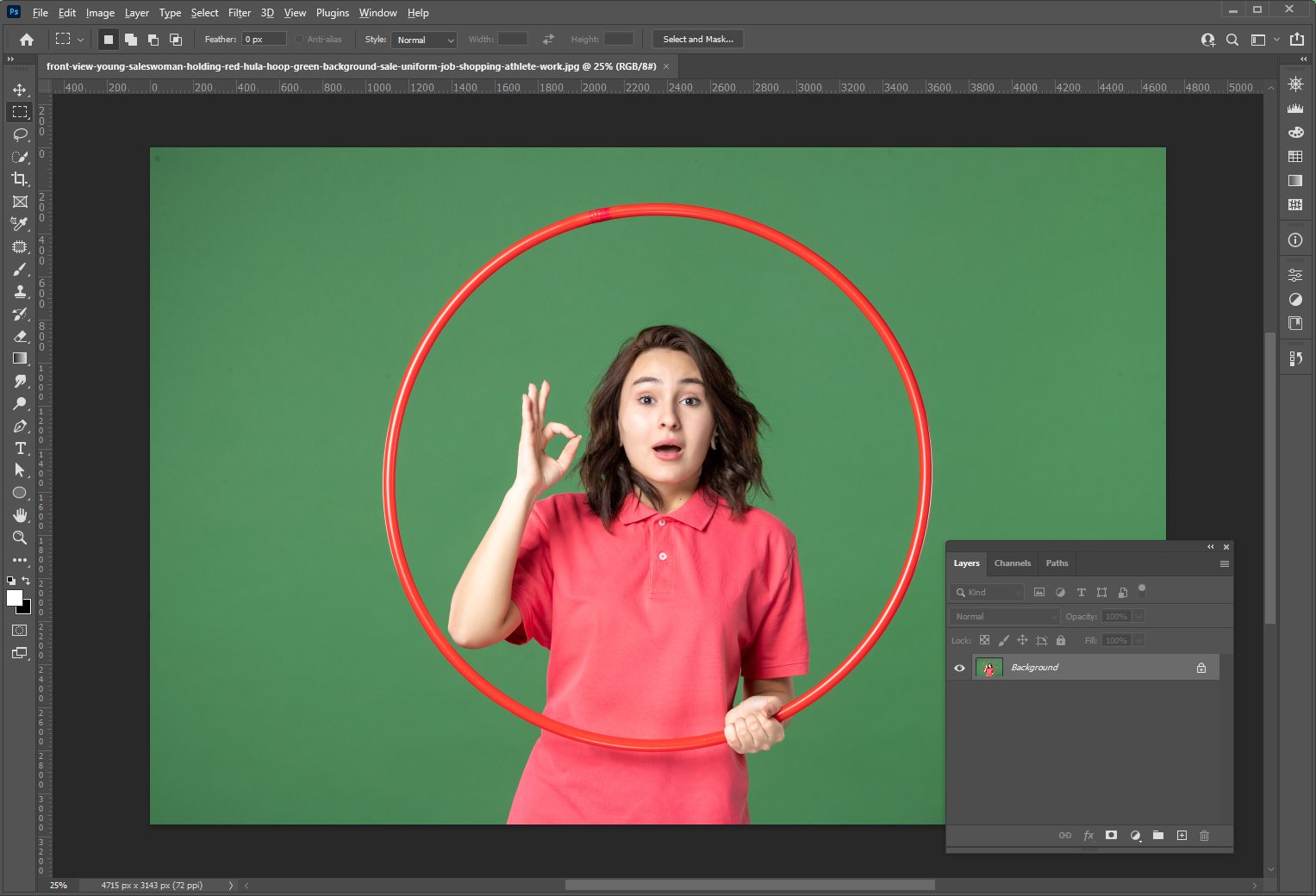
Task: Open the File menu
Action: pyautogui.click(x=41, y=13)
